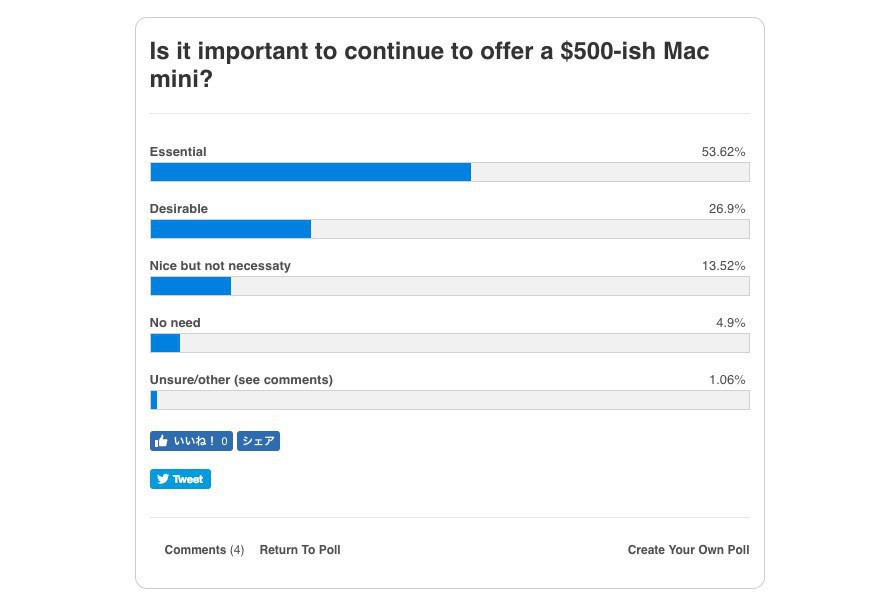Viewport: 892px width, 605px height.
Task: Click the Twitter bird Tweet button
Action: [x=180, y=479]
